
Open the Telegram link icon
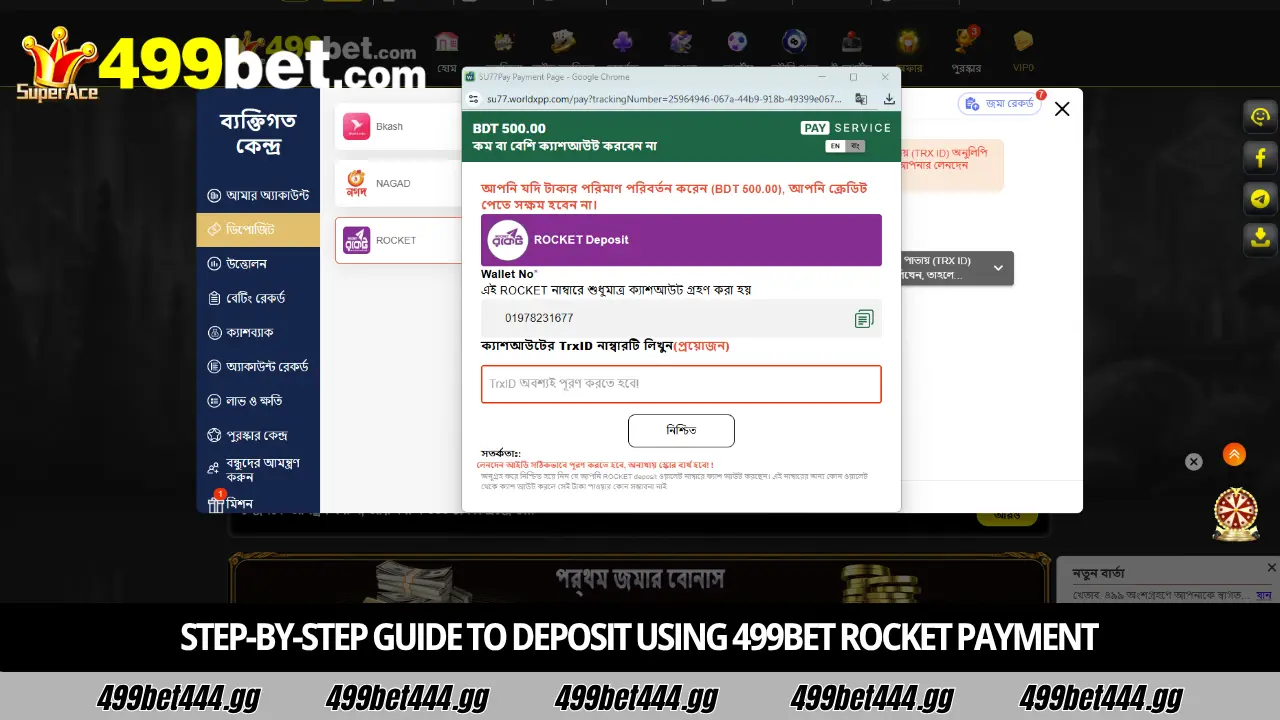coord(1260,198)
